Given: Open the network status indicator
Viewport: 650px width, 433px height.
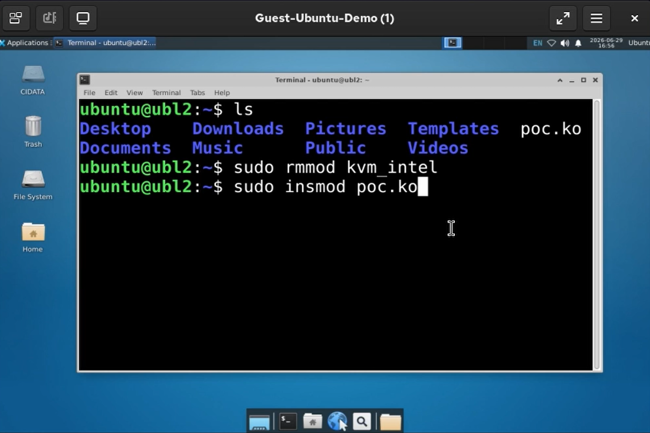Looking at the screenshot, I should (x=551, y=43).
